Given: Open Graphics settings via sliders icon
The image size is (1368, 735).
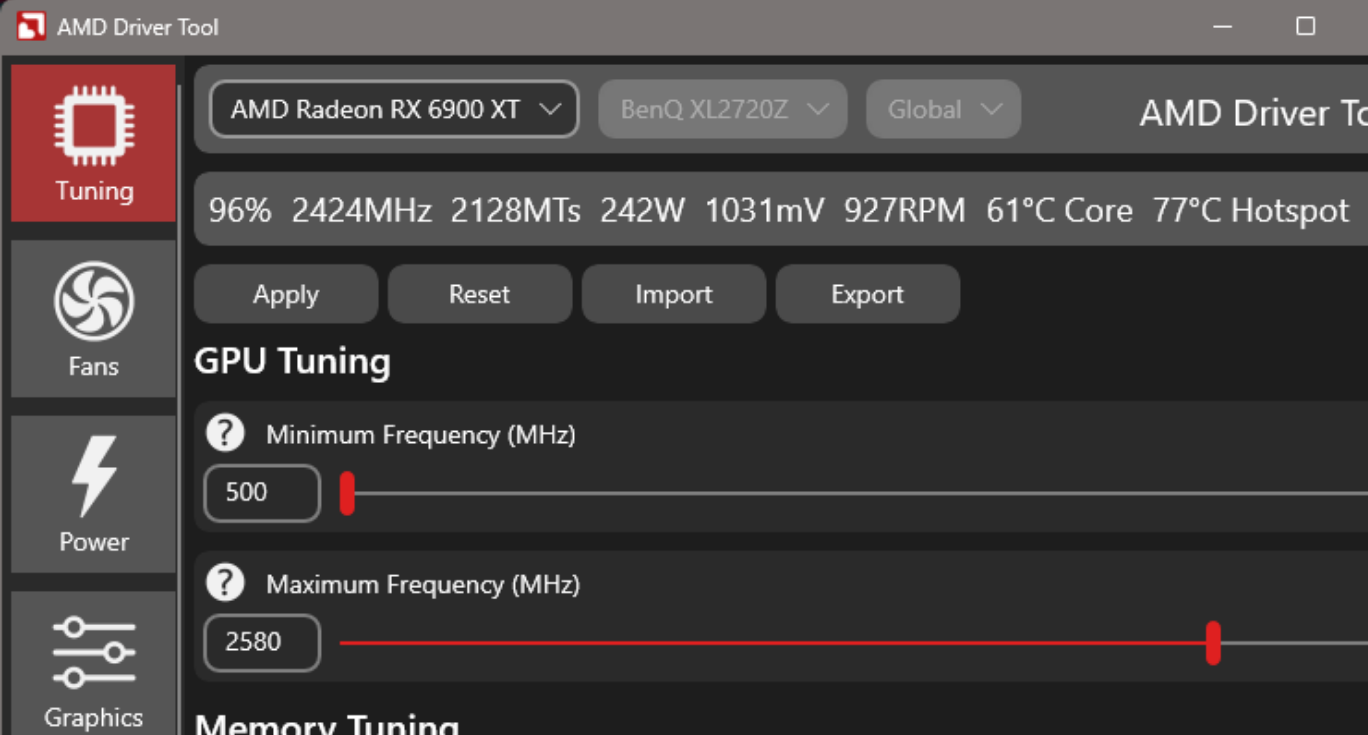Looking at the screenshot, I should pyautogui.click(x=93, y=651).
